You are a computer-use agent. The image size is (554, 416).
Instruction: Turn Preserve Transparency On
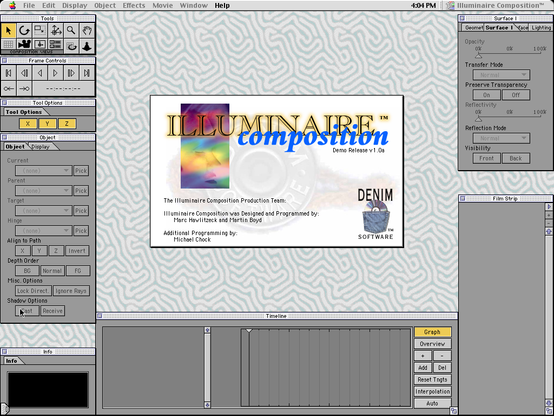pos(487,95)
